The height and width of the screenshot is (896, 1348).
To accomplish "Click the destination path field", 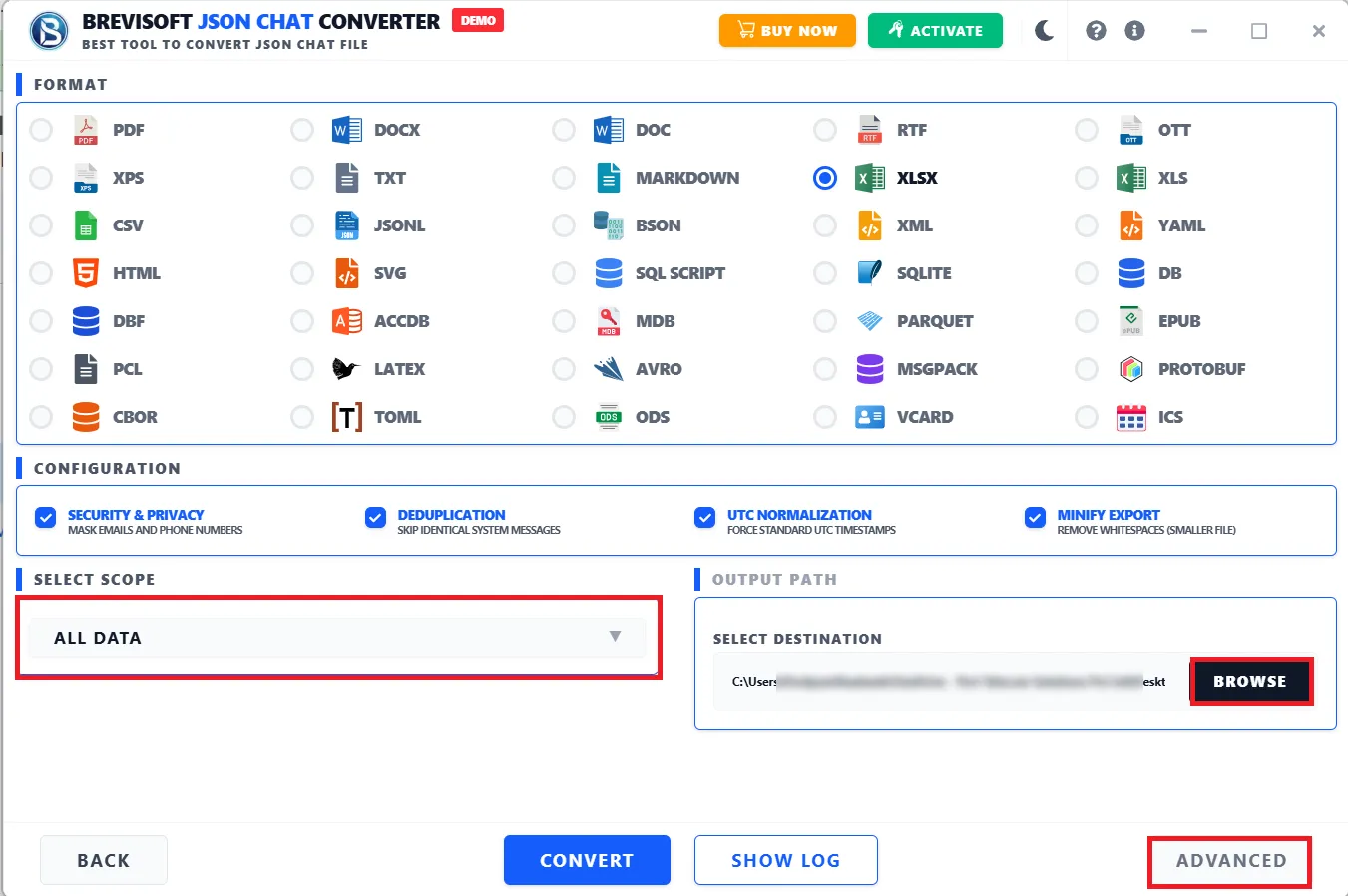I will coord(950,682).
